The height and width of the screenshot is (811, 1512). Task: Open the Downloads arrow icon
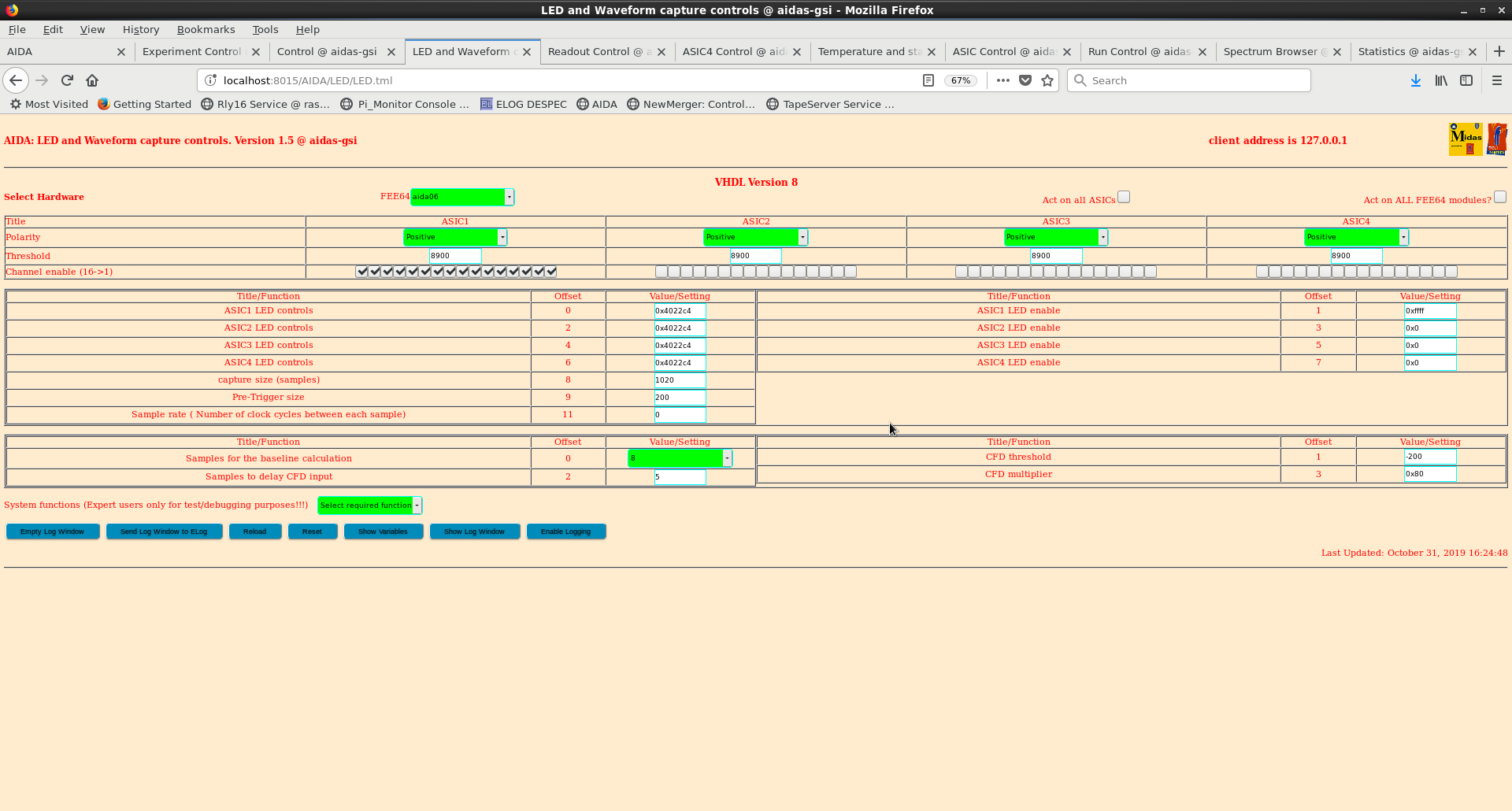pyautogui.click(x=1415, y=80)
